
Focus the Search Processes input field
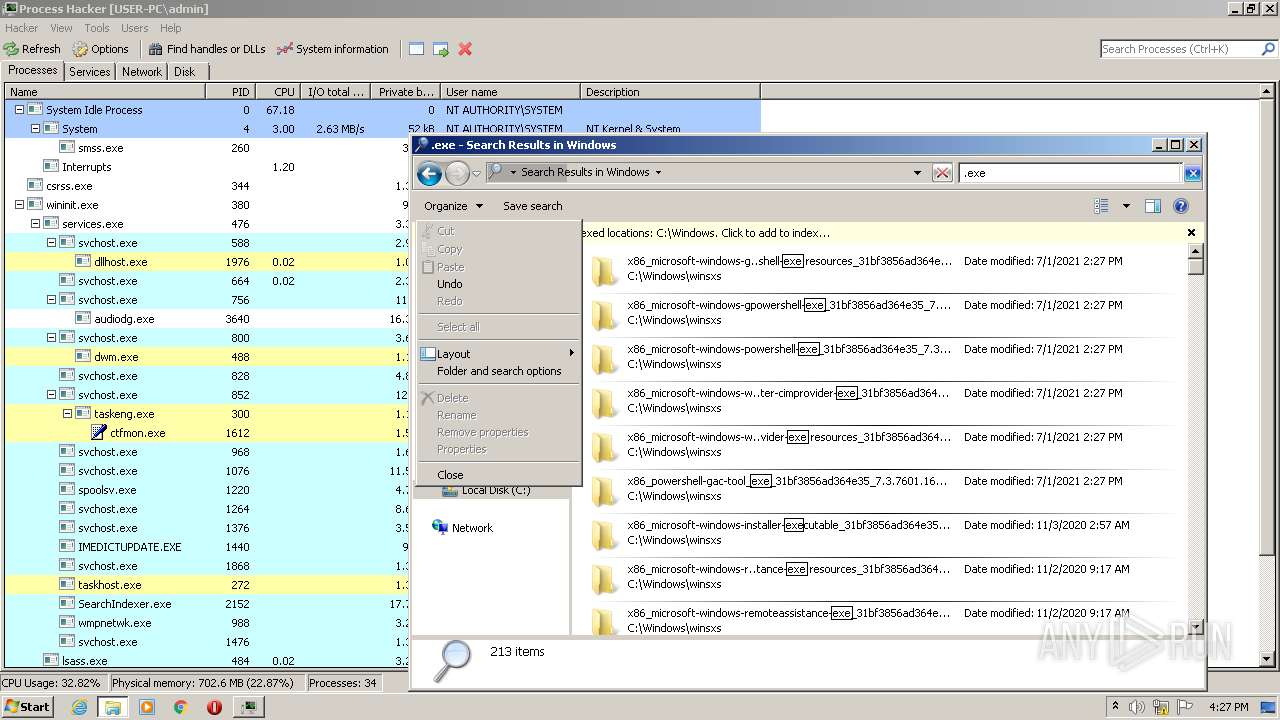(x=1179, y=48)
